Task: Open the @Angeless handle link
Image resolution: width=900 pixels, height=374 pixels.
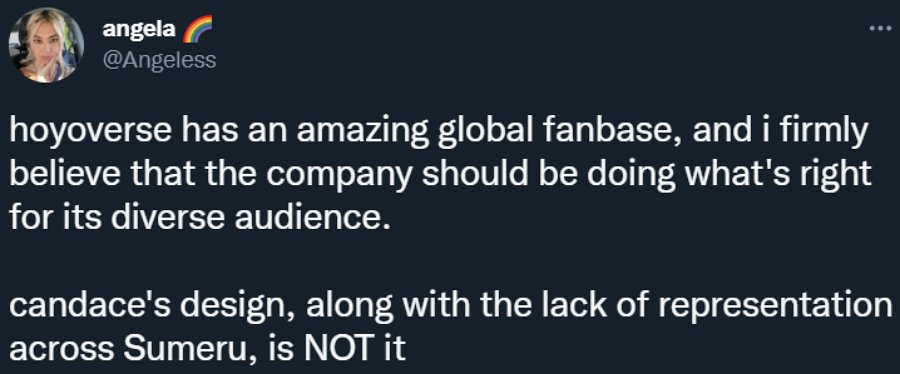Action: [x=160, y=59]
